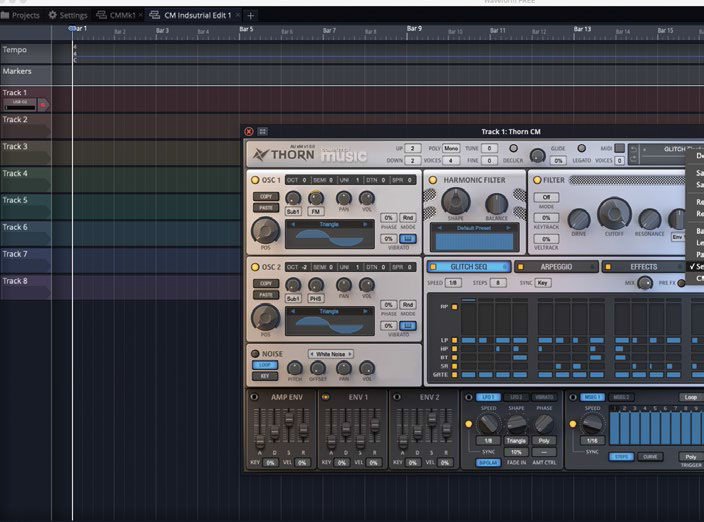This screenshot has width=704, height=522.
Task: Toggle the Filter power LED
Action: pos(537,180)
